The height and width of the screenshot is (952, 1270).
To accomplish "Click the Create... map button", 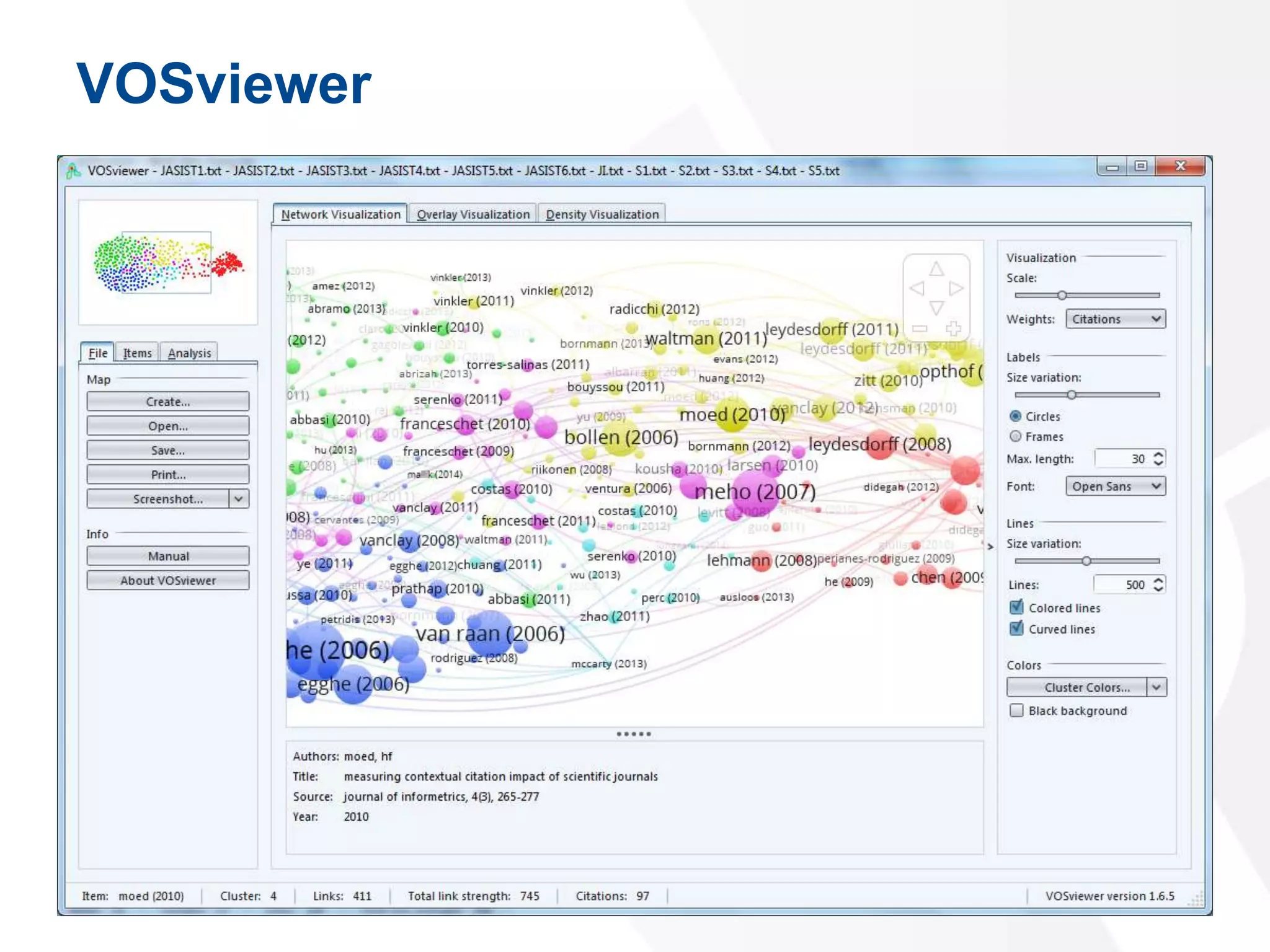I will point(168,402).
